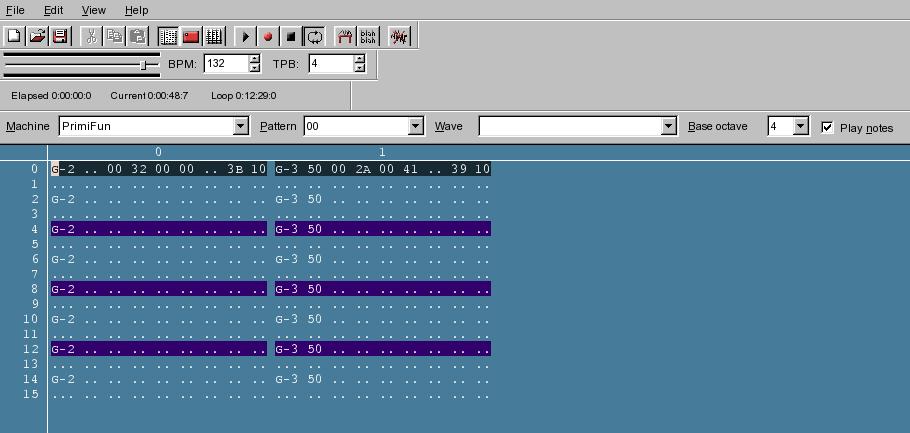Select the value 2A in row 0

(363, 169)
